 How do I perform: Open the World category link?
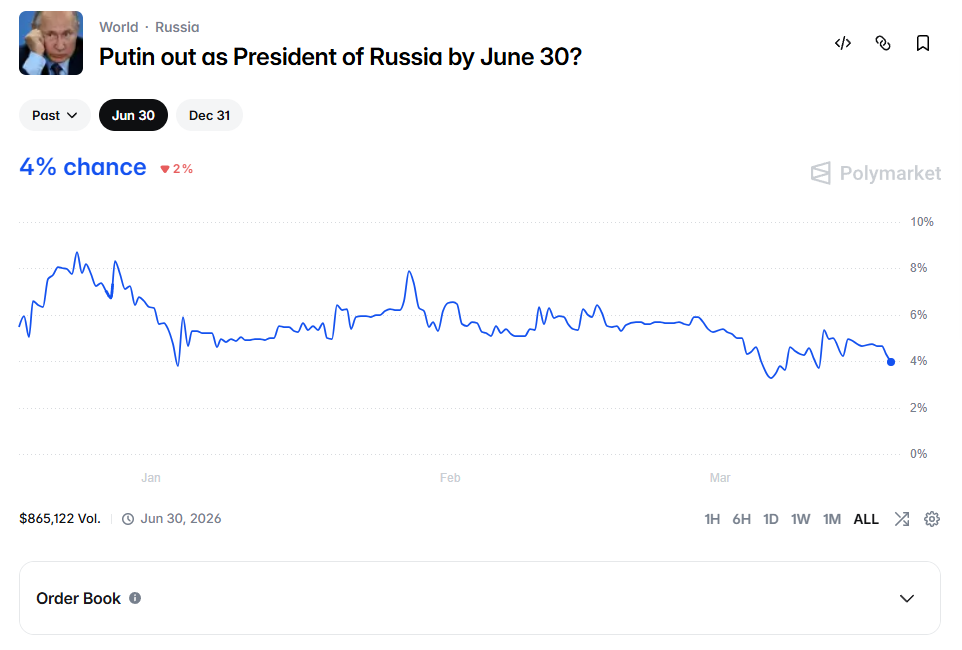119,27
